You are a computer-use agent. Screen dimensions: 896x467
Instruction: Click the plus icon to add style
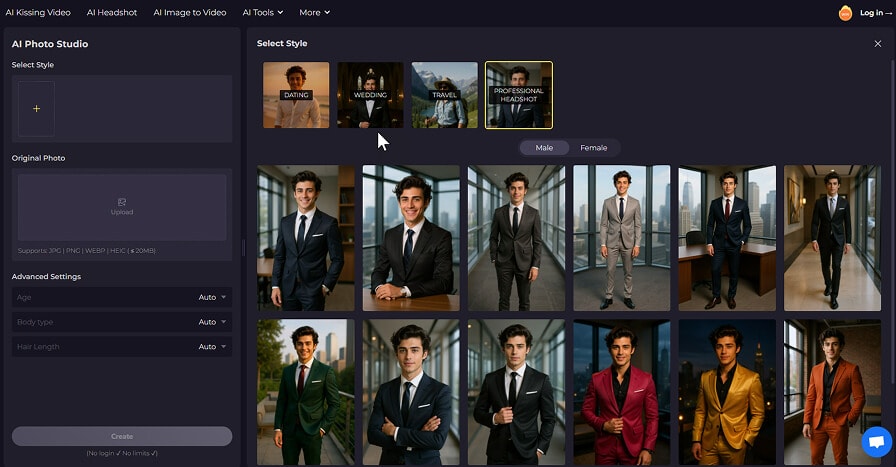pyautogui.click(x=37, y=108)
